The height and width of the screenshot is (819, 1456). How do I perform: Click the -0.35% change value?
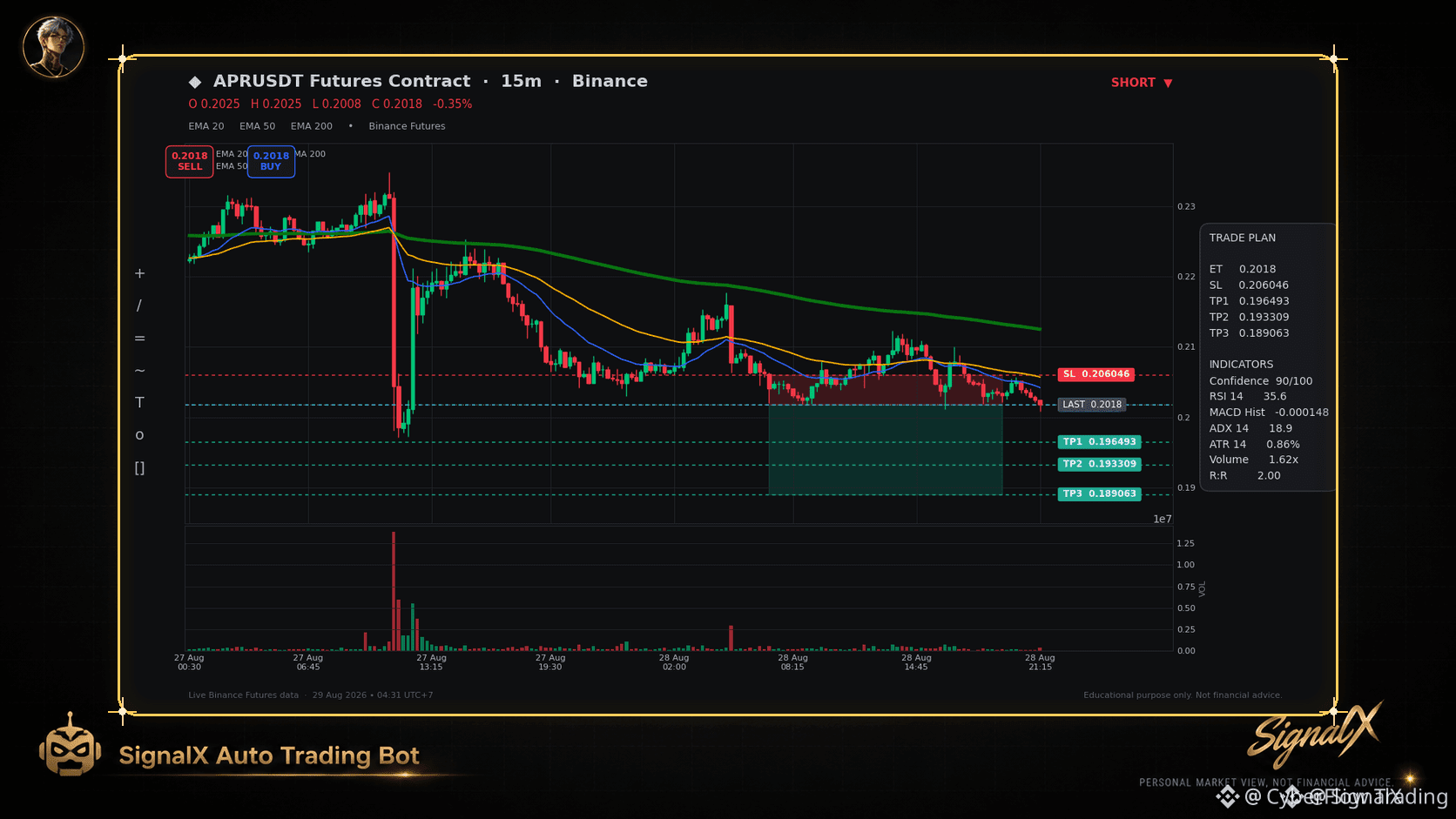click(453, 104)
